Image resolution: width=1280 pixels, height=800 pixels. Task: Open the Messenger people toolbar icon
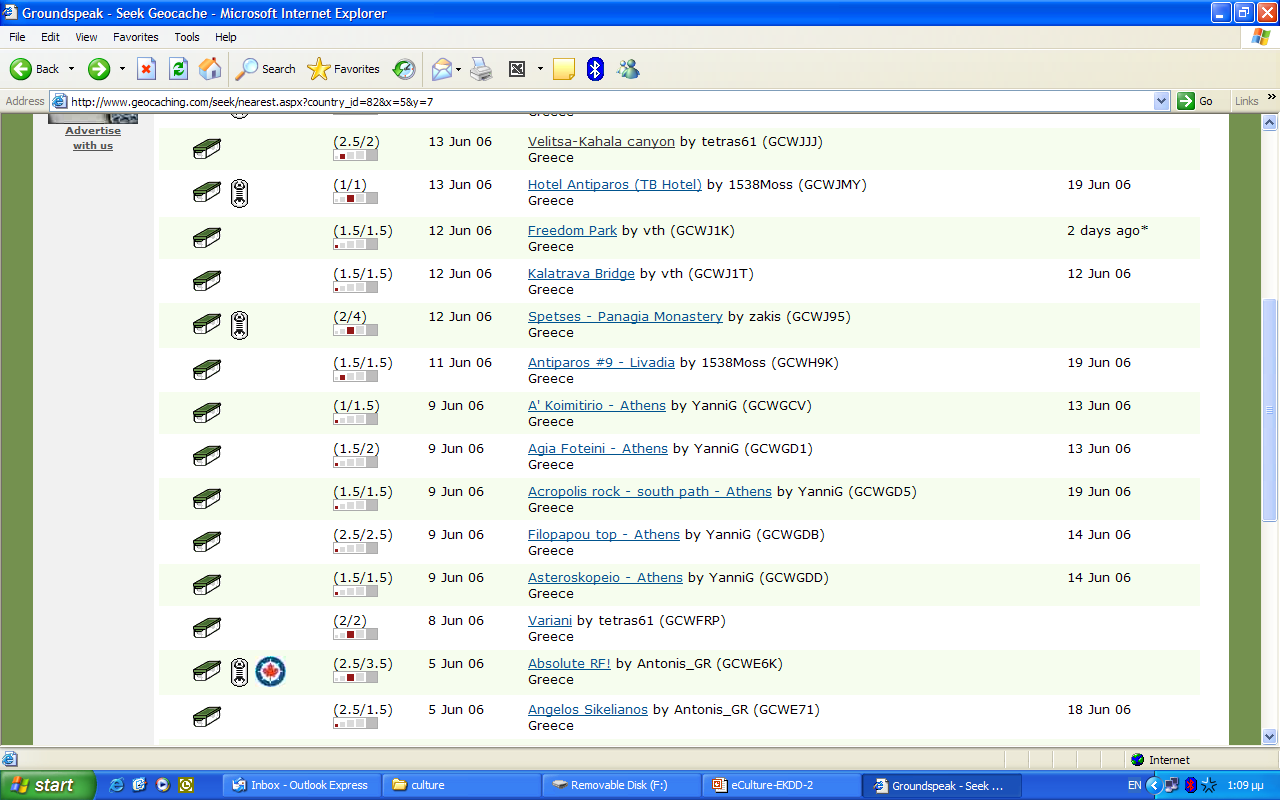628,69
